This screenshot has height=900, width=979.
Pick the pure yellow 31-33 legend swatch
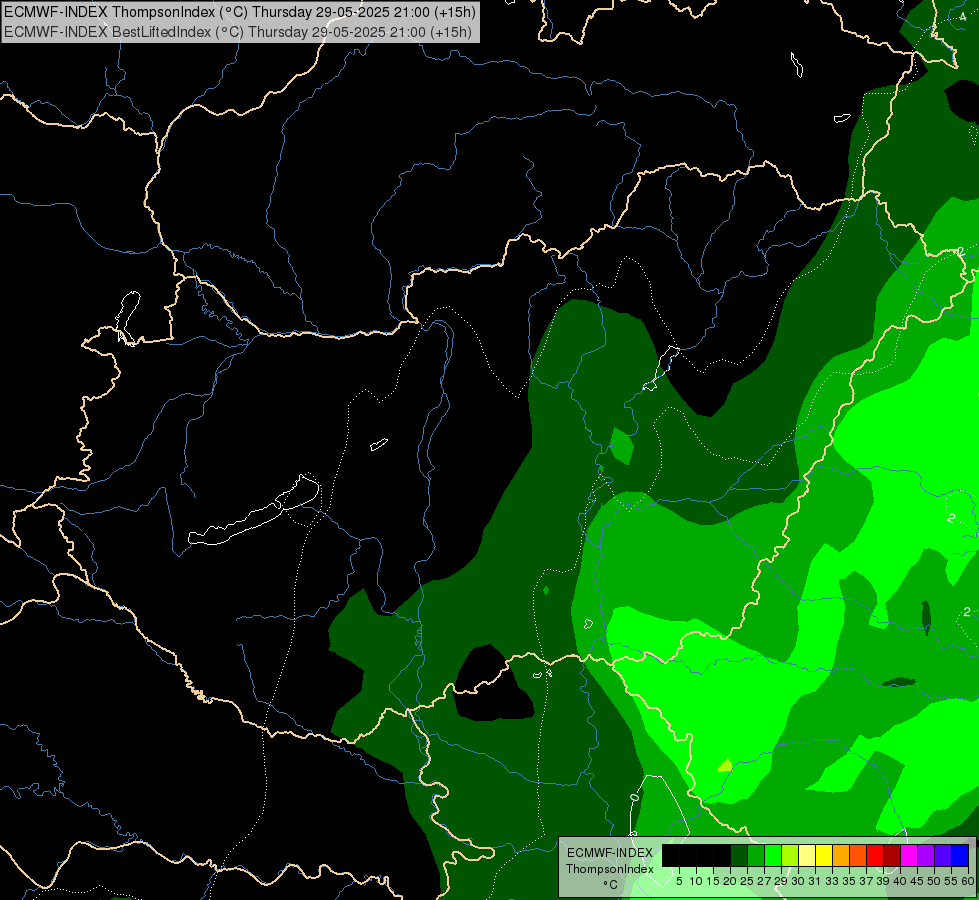824,855
